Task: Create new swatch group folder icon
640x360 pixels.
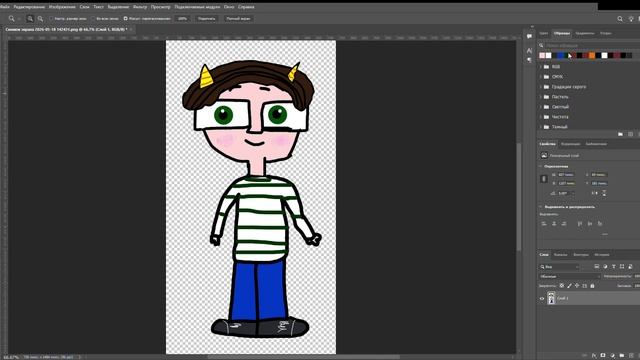Action: tap(620, 134)
